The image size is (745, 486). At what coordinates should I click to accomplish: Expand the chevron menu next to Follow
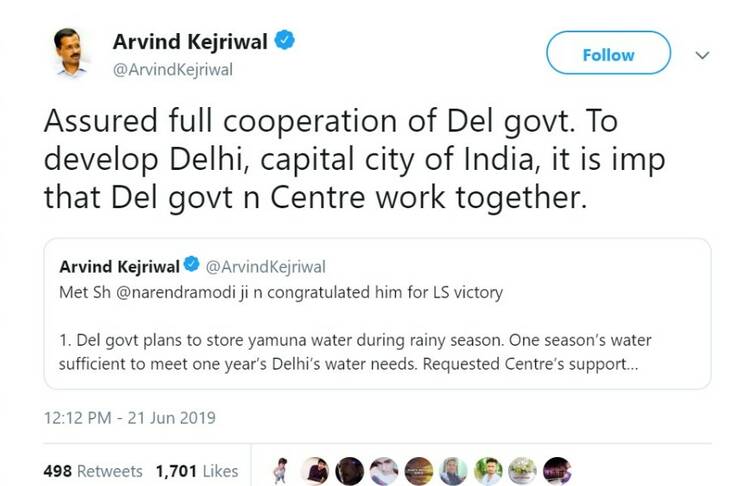(702, 55)
